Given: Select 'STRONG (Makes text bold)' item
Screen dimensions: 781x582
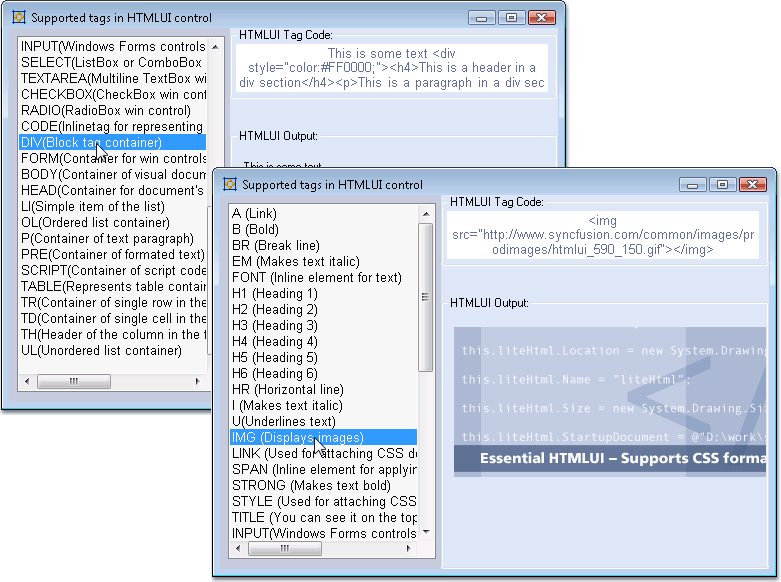Looking at the screenshot, I should [324, 485].
